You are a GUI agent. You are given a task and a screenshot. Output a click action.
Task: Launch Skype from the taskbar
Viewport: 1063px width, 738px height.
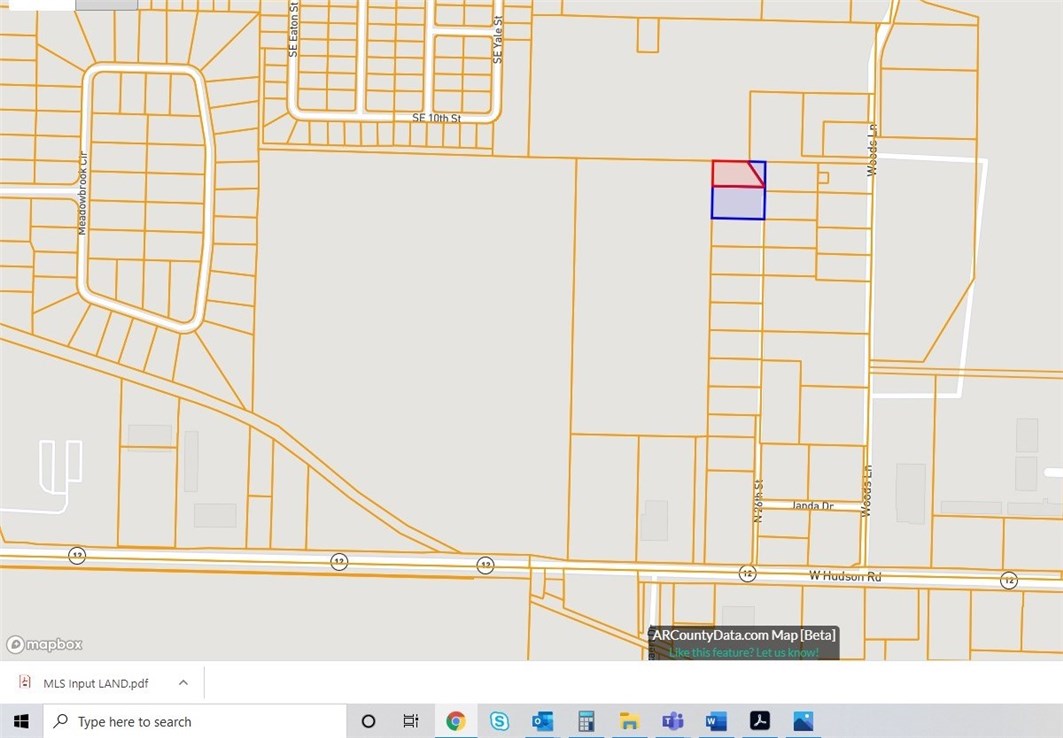(x=500, y=721)
